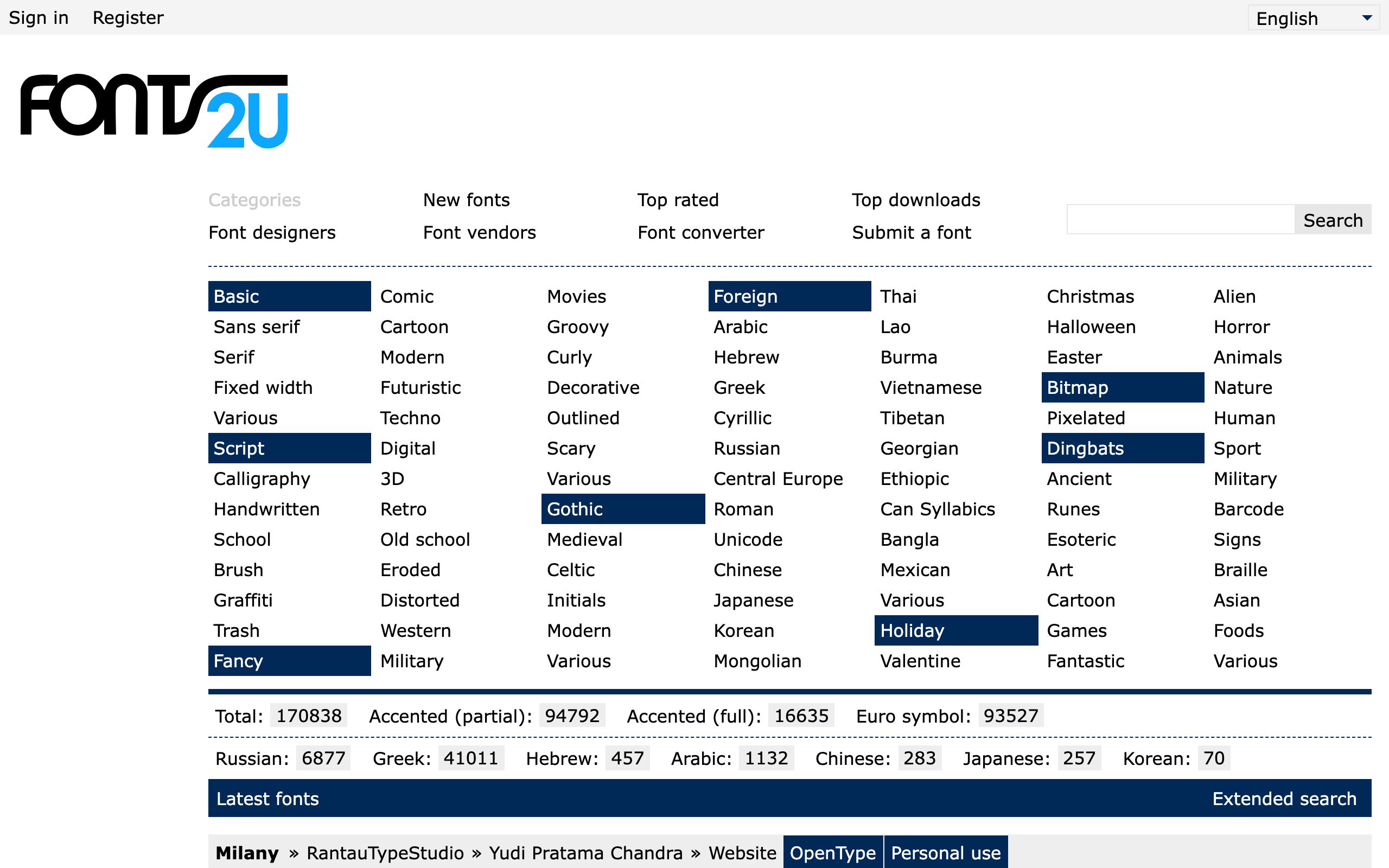
Task: Select the Basic category header
Action: coord(289,296)
